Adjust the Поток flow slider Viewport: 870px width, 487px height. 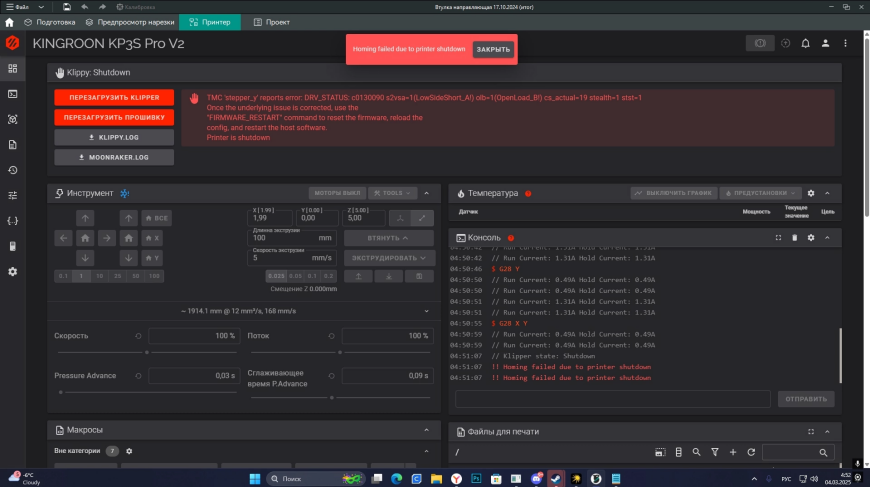click(x=340, y=352)
